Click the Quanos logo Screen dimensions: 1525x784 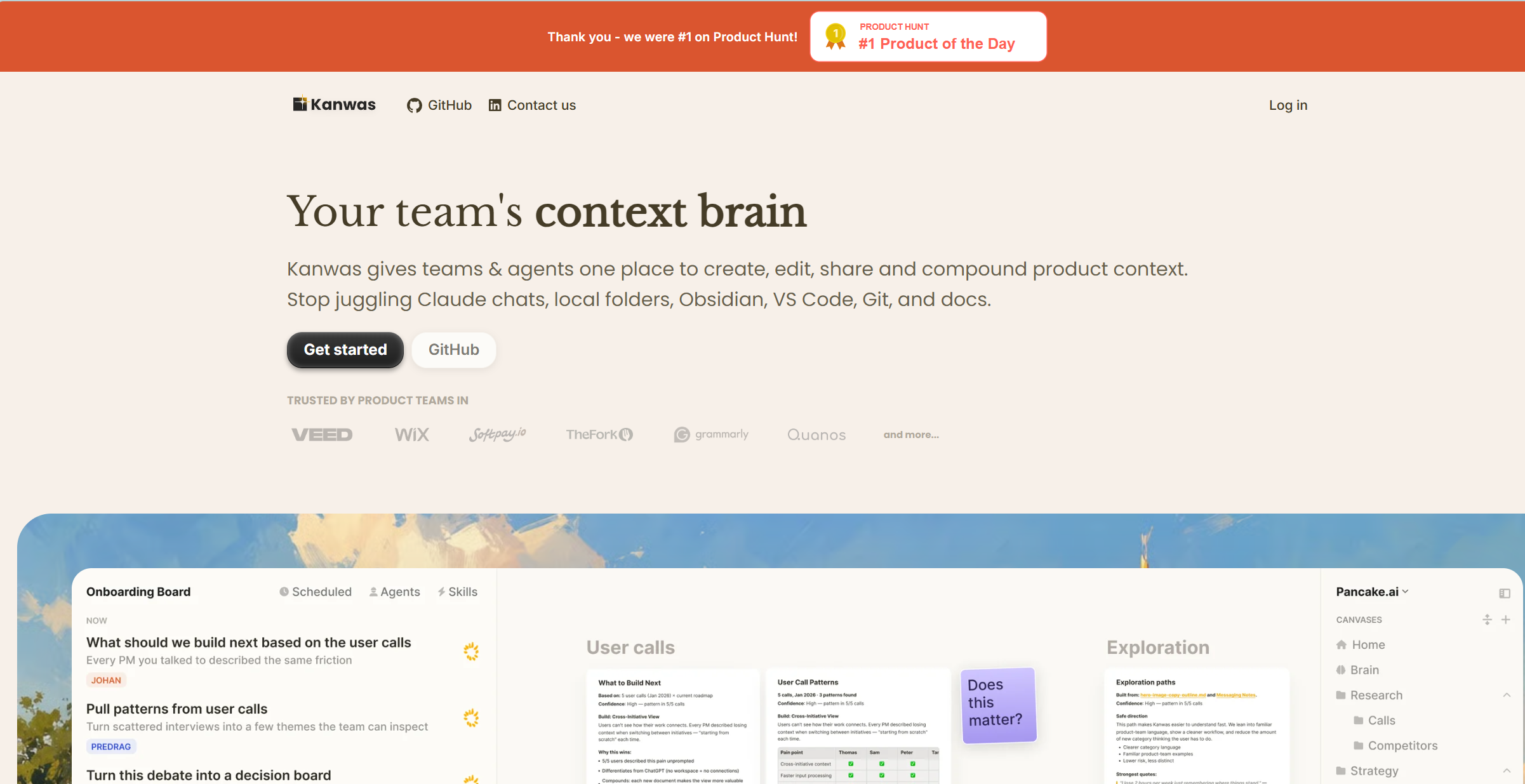[816, 435]
